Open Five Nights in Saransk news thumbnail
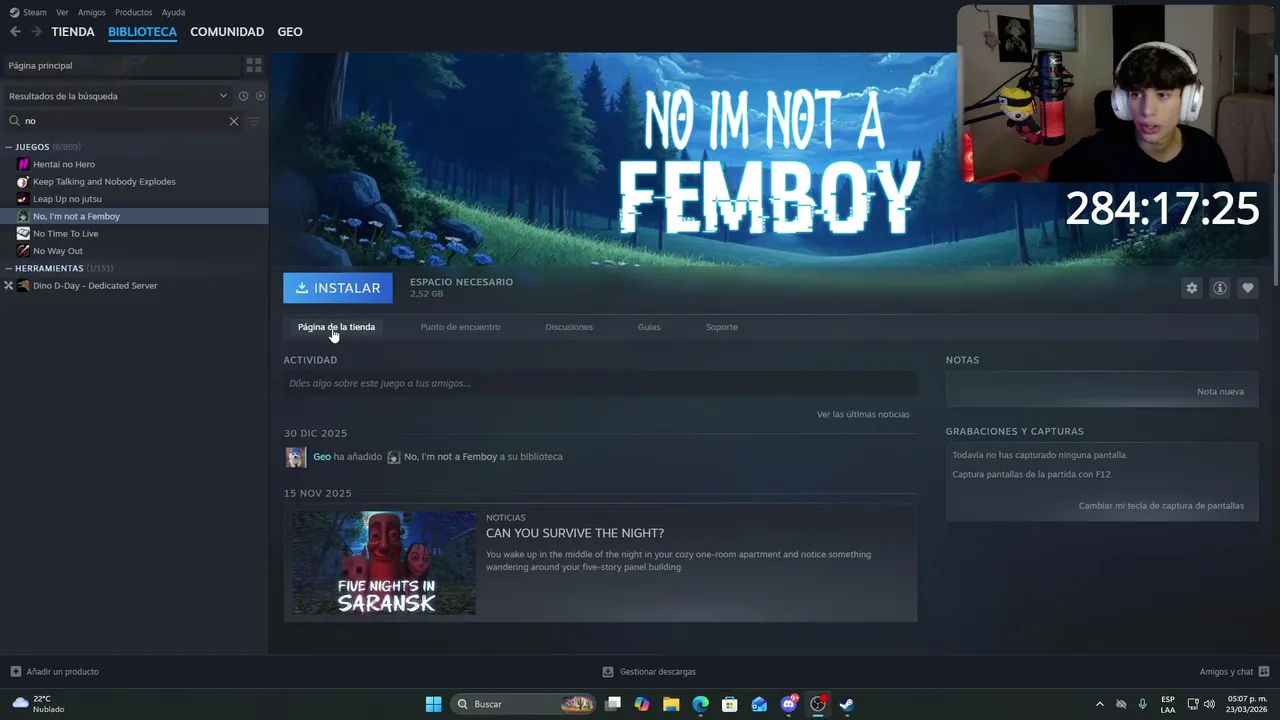This screenshot has width=1280, height=720. (384, 563)
